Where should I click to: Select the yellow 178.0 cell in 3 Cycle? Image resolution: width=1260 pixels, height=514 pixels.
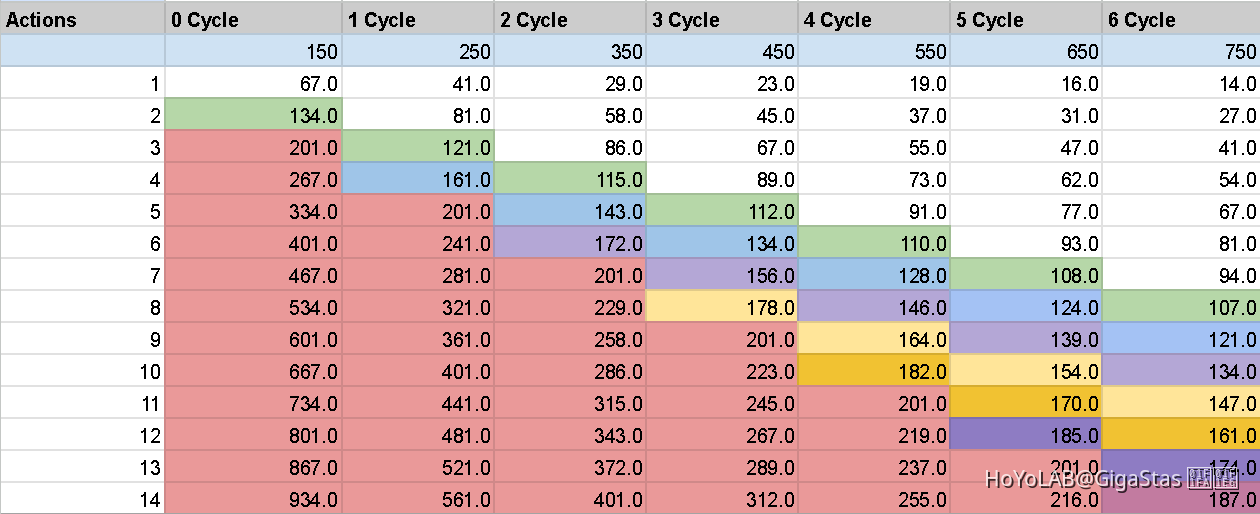click(722, 308)
